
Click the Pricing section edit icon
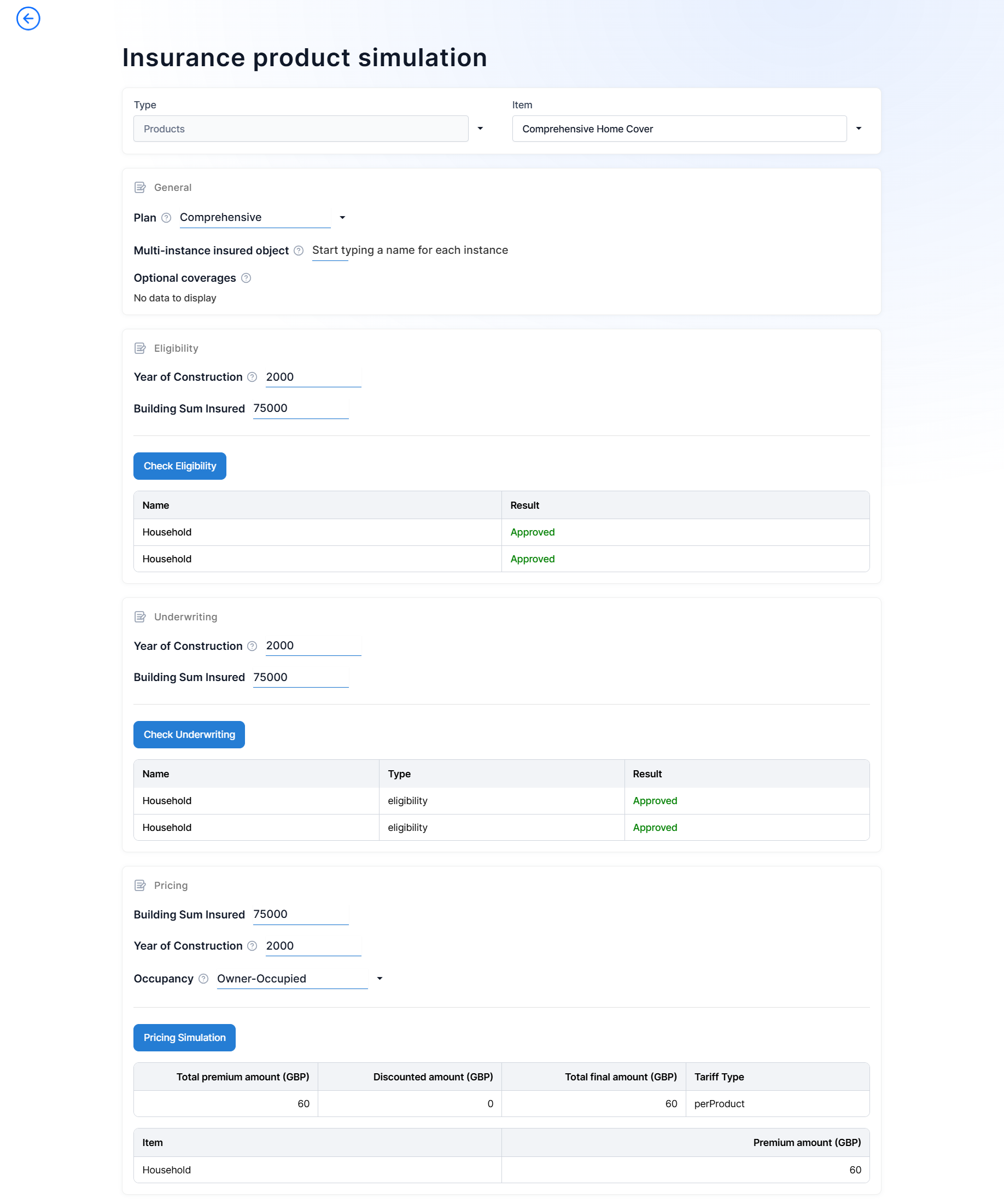pyautogui.click(x=140, y=885)
